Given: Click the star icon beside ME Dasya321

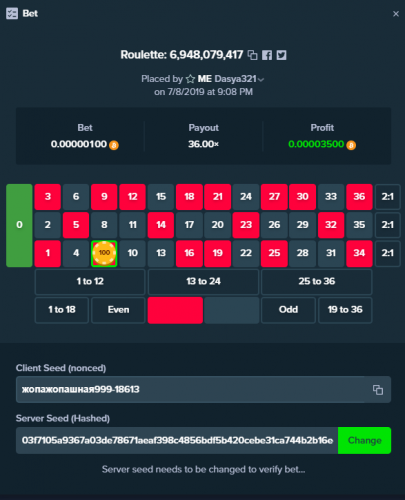Looking at the screenshot, I should 190,79.
